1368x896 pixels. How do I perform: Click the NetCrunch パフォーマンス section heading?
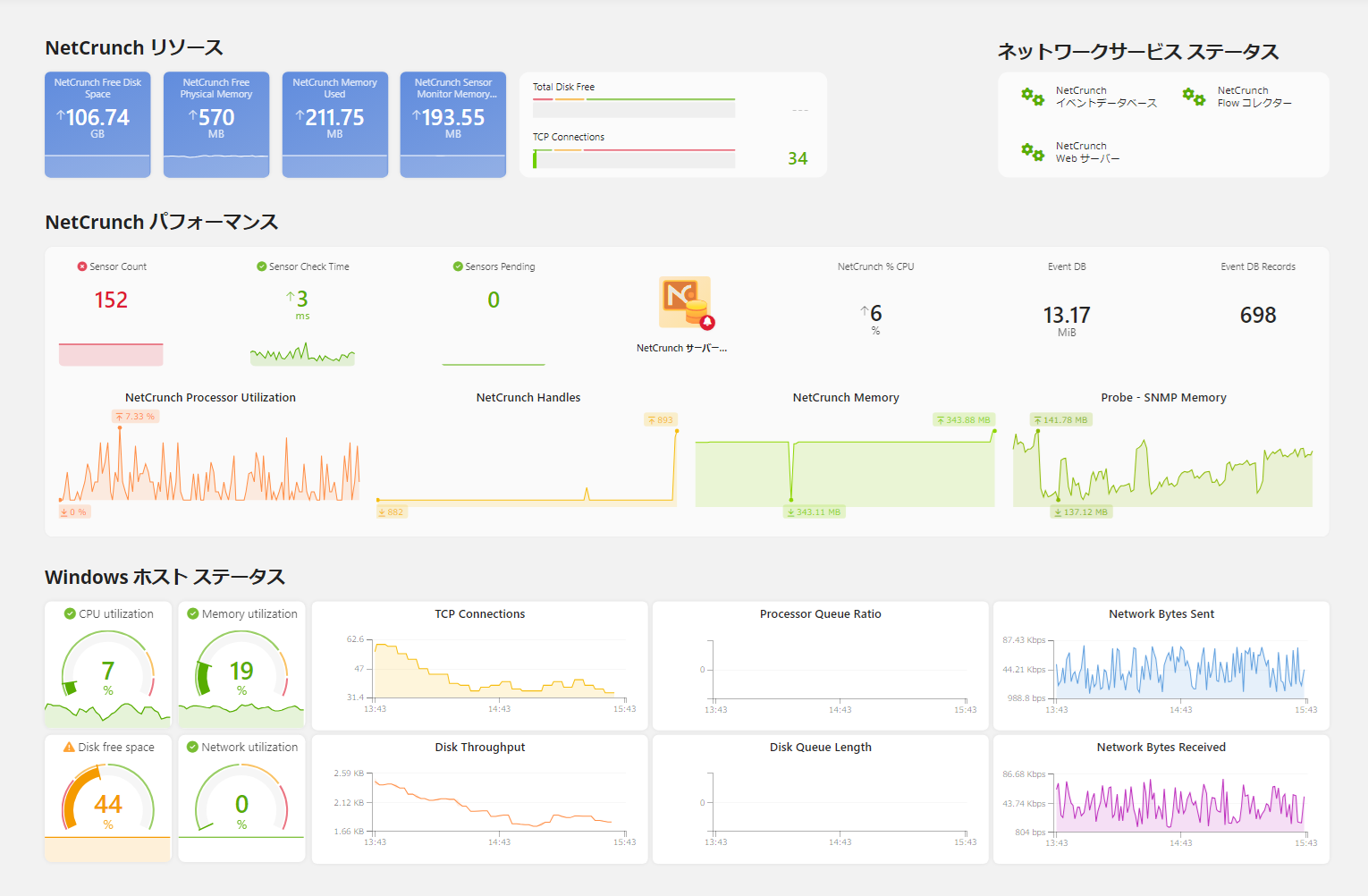162,222
